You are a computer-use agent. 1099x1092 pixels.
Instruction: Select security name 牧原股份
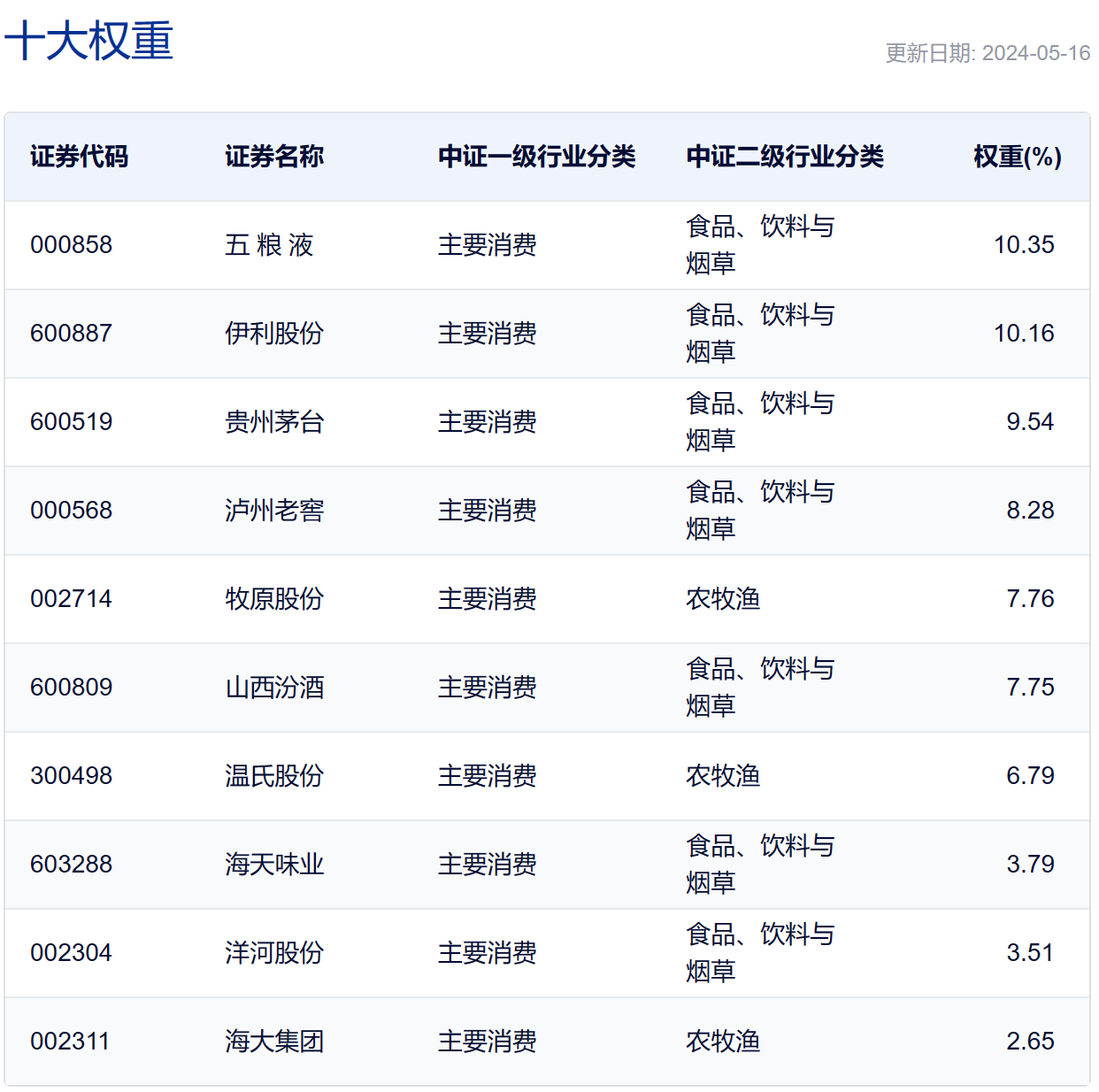[x=274, y=599]
